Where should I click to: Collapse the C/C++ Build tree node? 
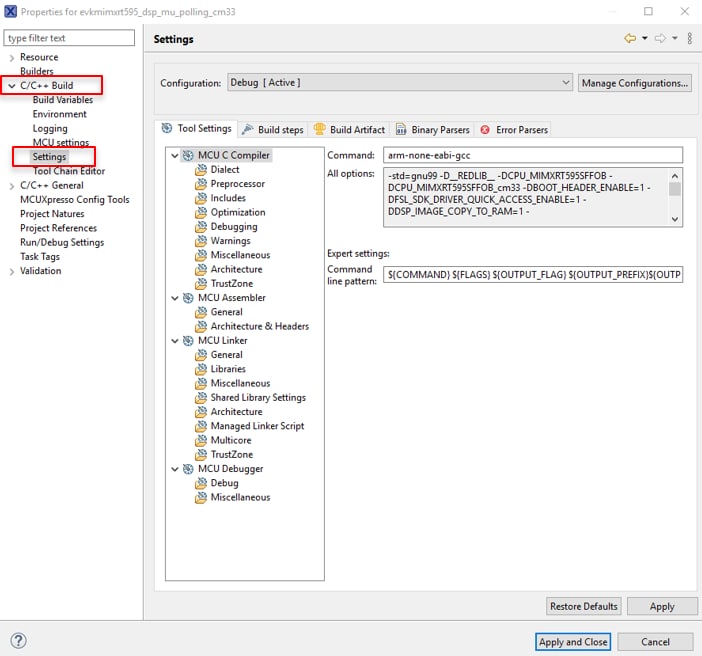point(11,86)
